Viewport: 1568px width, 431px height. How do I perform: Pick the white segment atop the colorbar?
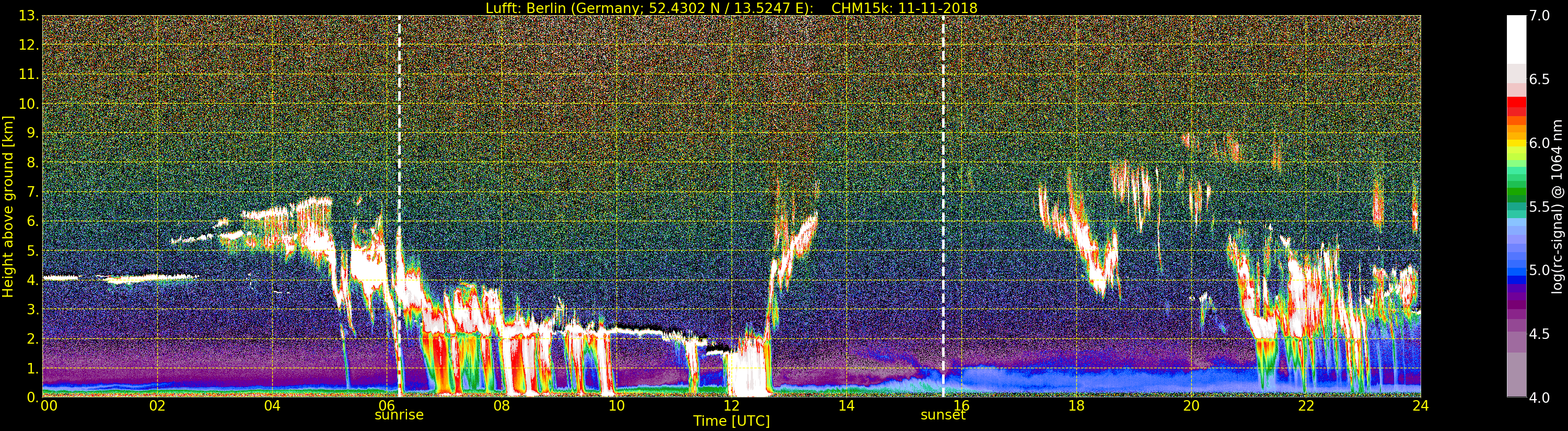1516,39
